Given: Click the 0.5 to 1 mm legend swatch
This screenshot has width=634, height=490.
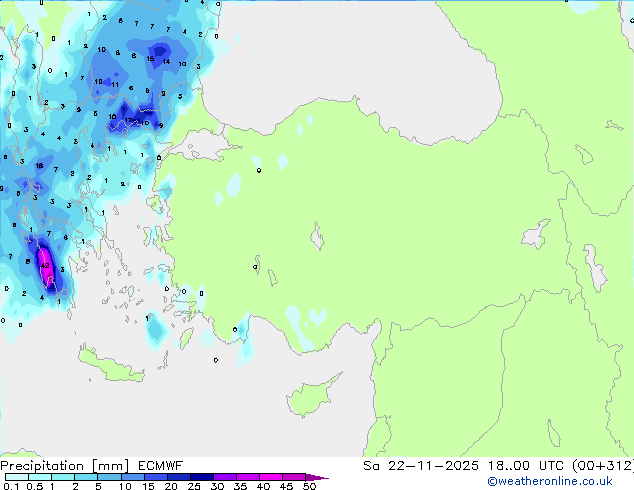Looking at the screenshot, I should pyautogui.click(x=40, y=477).
